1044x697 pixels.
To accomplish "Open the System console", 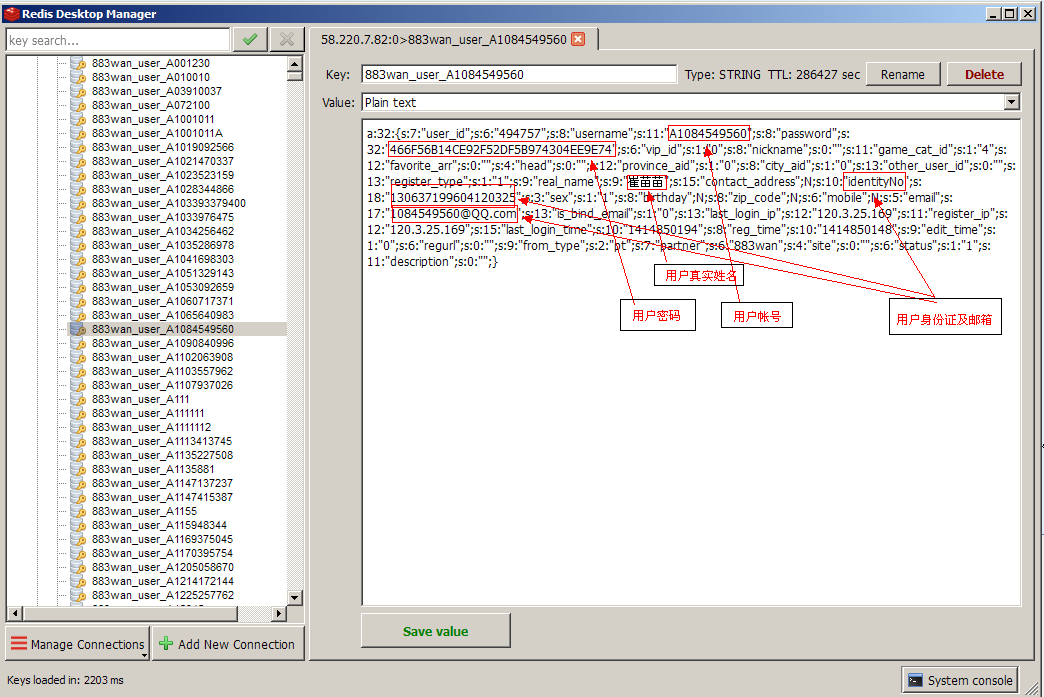I will pos(960,680).
